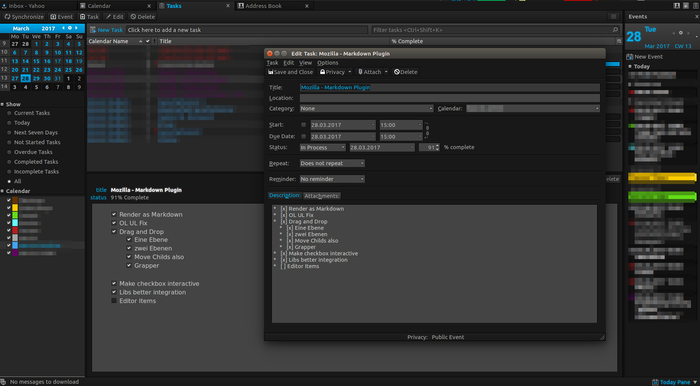700x386 pixels.
Task: Open the View menu in dialog
Action: tap(305, 63)
